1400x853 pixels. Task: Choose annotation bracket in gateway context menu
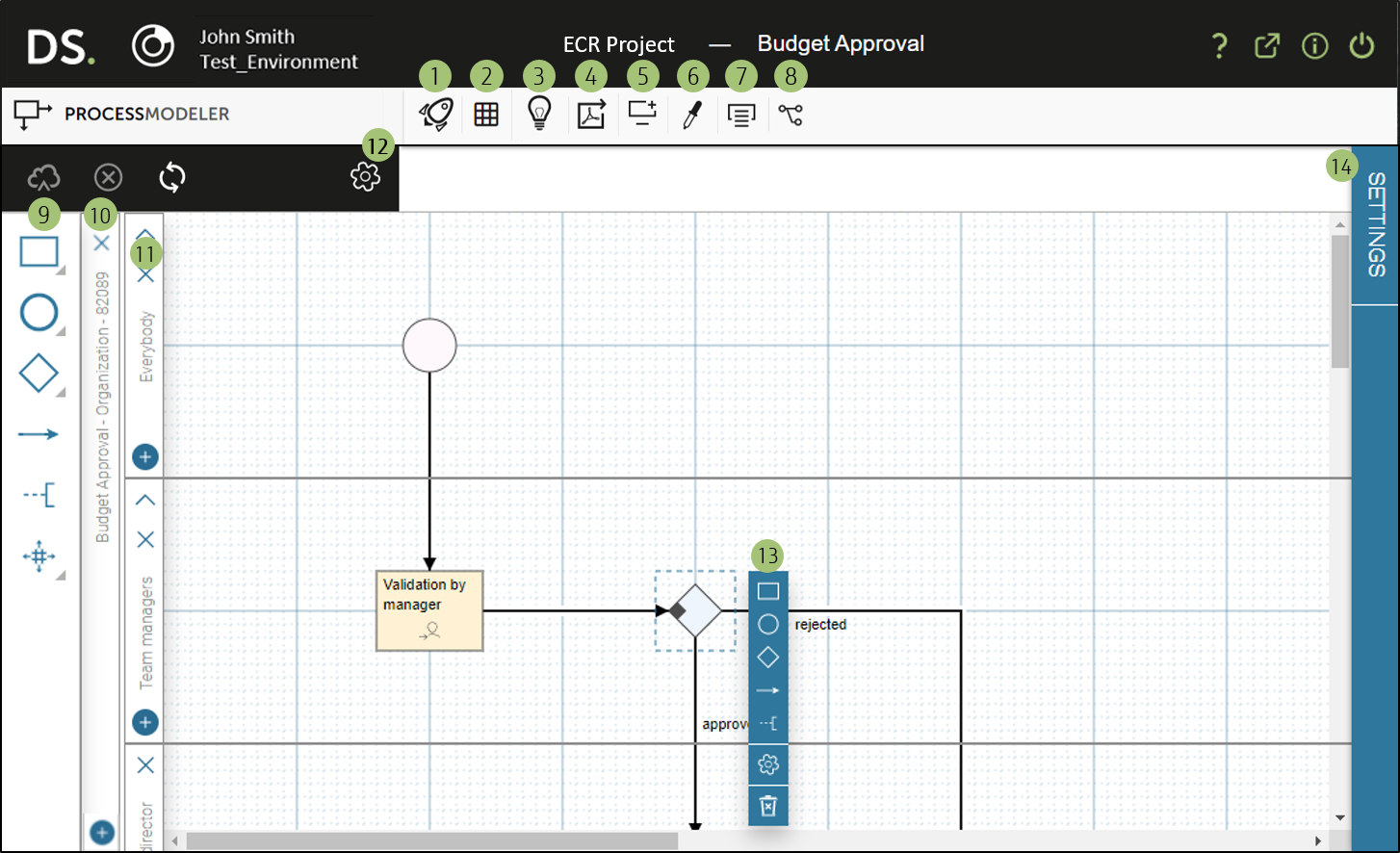(x=768, y=723)
